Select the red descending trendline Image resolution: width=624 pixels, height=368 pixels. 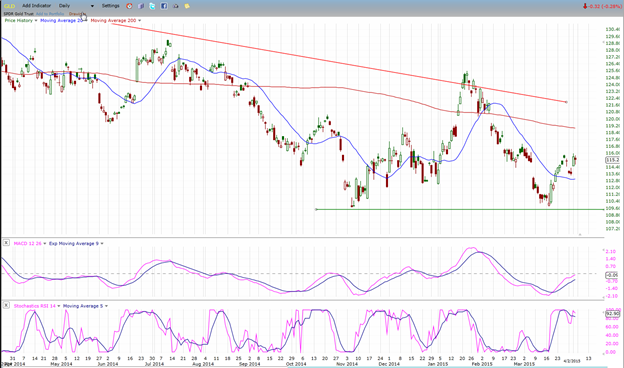[x=338, y=63]
